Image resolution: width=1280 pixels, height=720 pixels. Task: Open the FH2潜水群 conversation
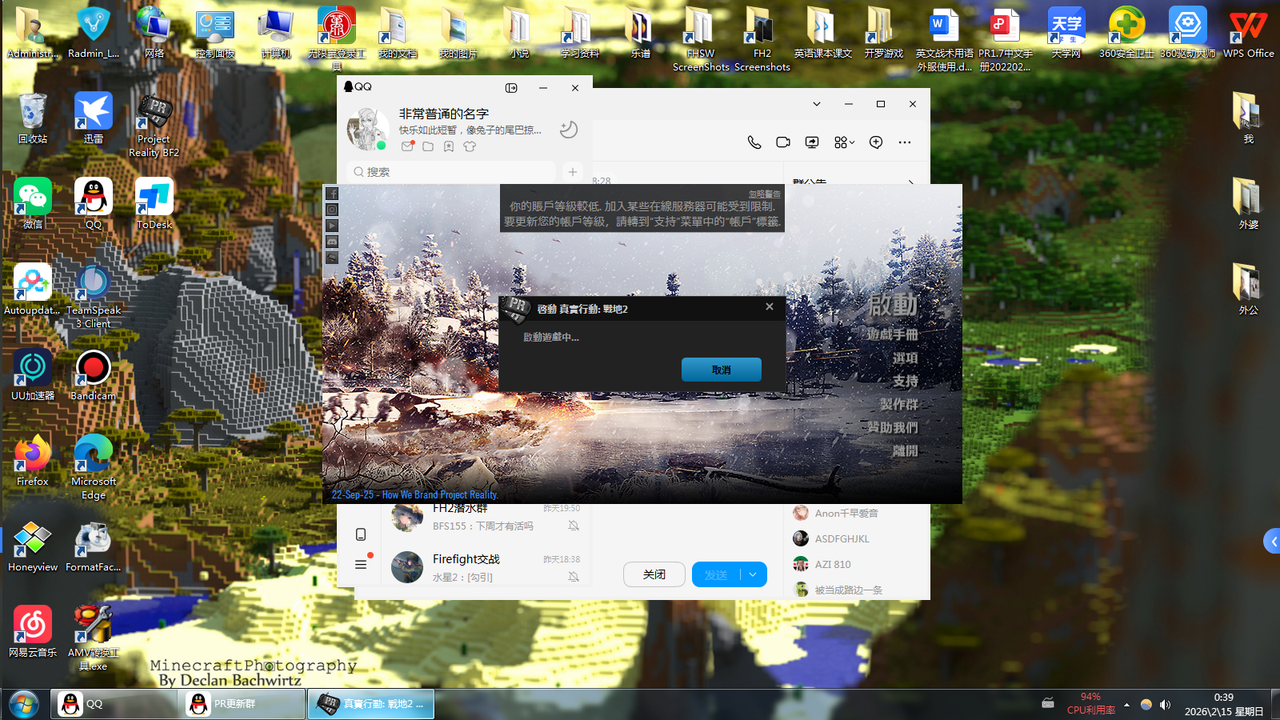point(485,517)
